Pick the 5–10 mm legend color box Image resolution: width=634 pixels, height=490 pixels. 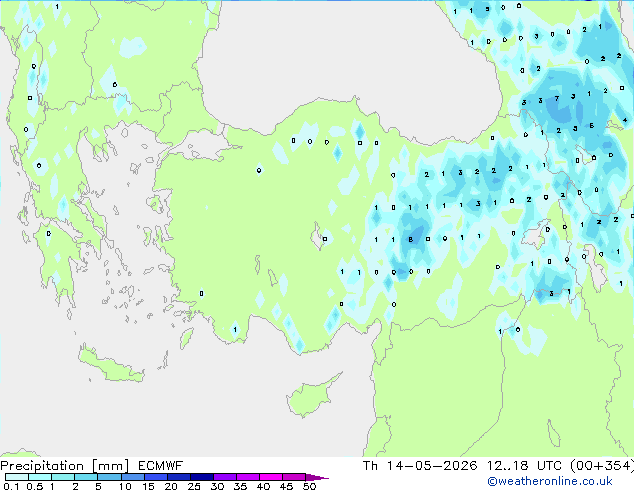[109, 477]
